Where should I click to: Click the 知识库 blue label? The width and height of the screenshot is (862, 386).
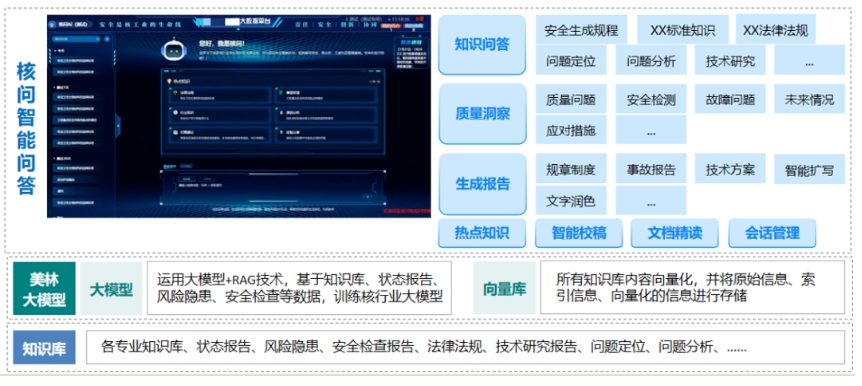coord(45,348)
